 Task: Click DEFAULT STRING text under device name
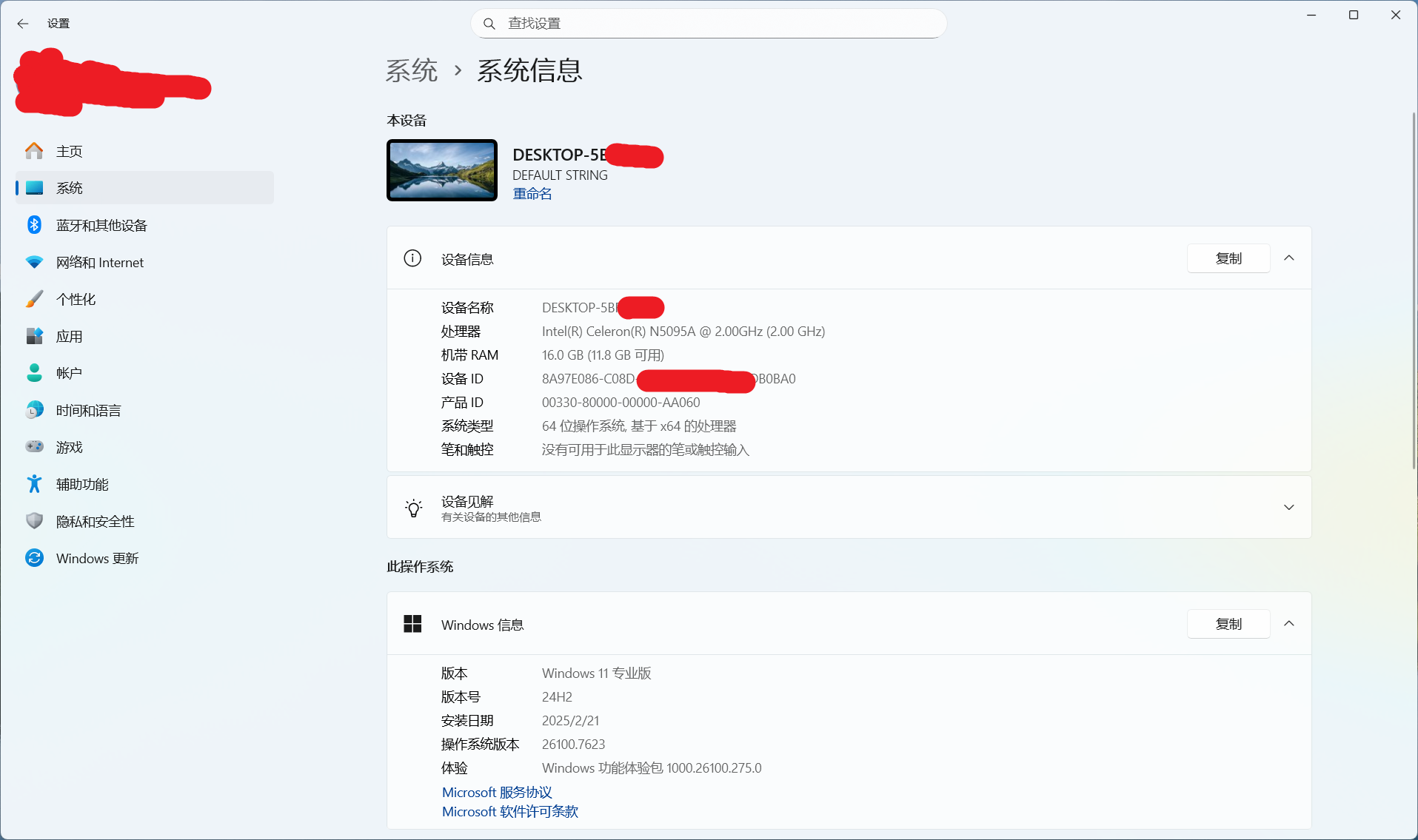pyautogui.click(x=560, y=175)
